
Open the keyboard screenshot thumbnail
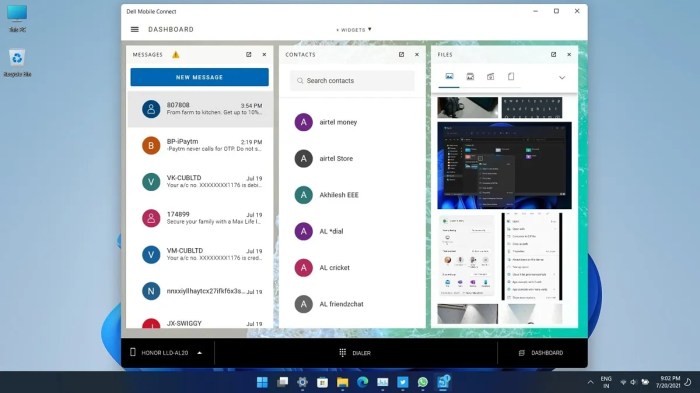(x=532, y=108)
